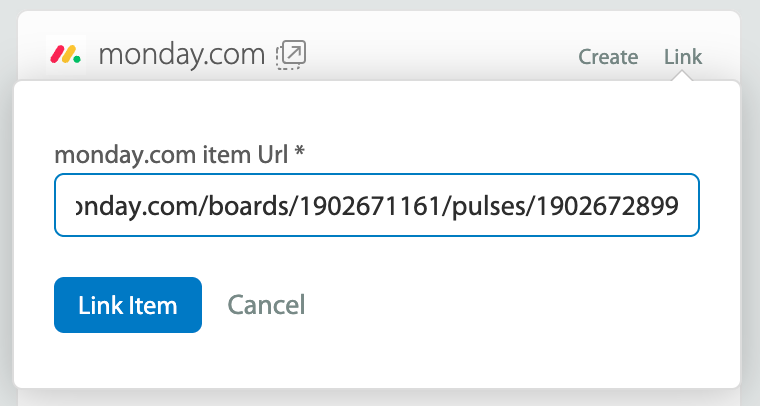Select the Link tab
The image size is (760, 406).
click(682, 57)
